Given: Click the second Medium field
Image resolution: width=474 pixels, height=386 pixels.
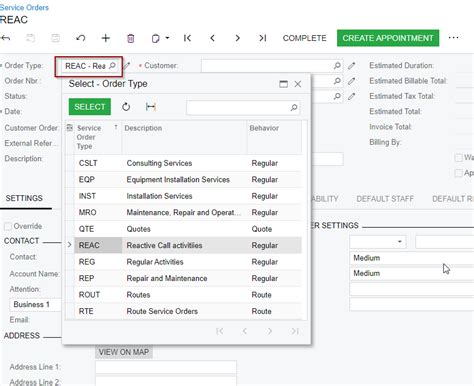Looking at the screenshot, I should click(412, 273).
